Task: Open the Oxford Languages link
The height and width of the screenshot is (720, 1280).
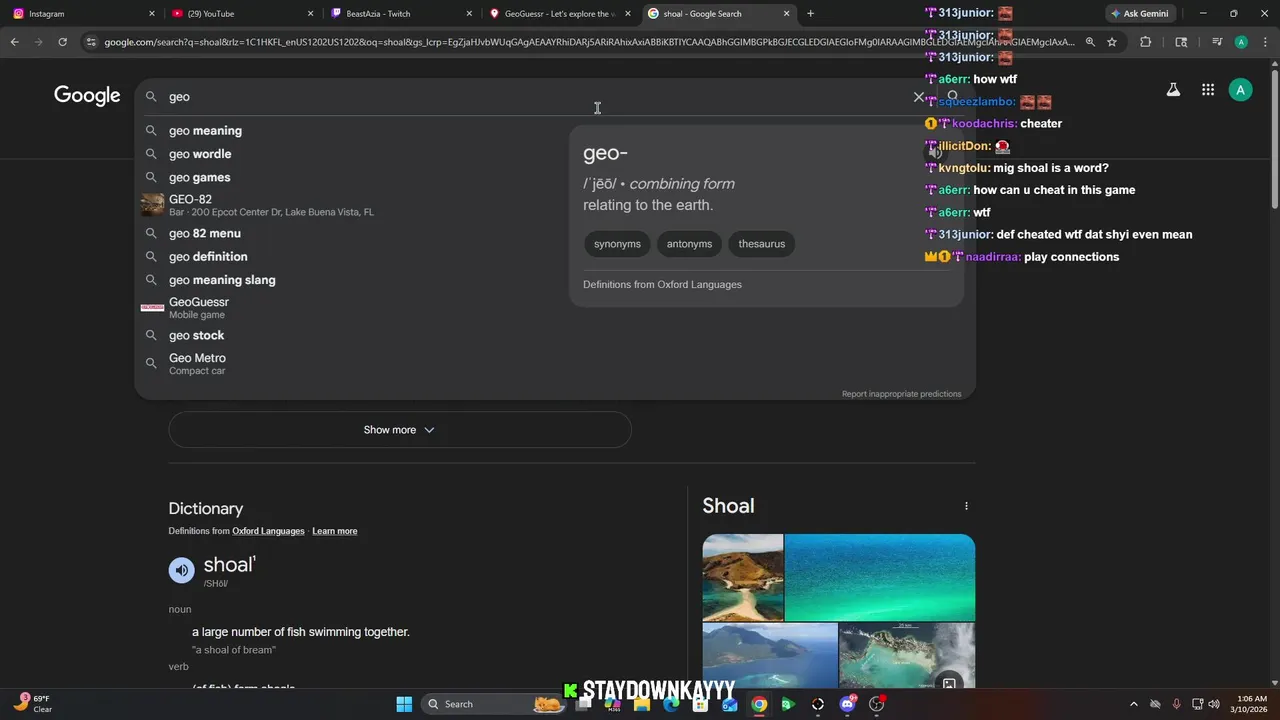Action: 268,531
